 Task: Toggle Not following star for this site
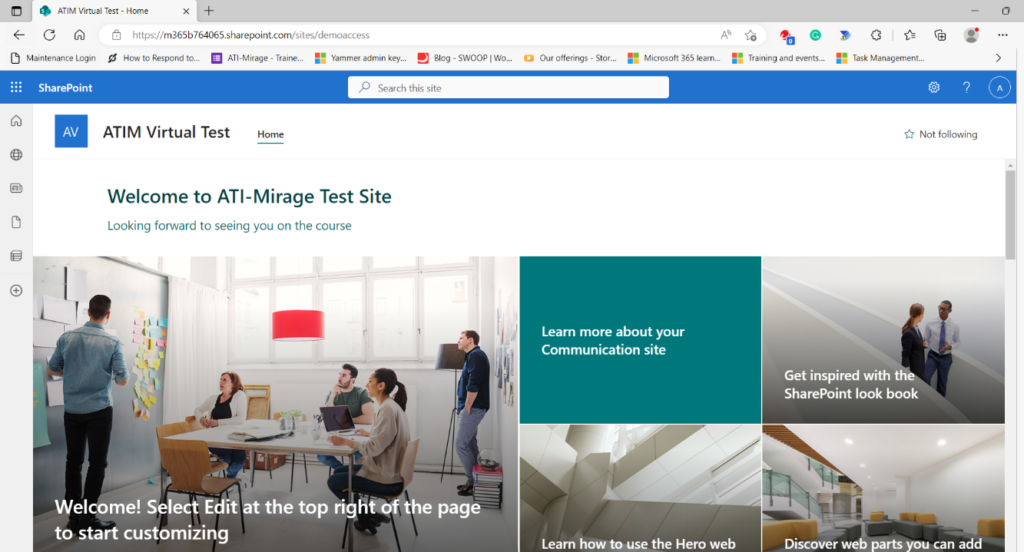940,134
